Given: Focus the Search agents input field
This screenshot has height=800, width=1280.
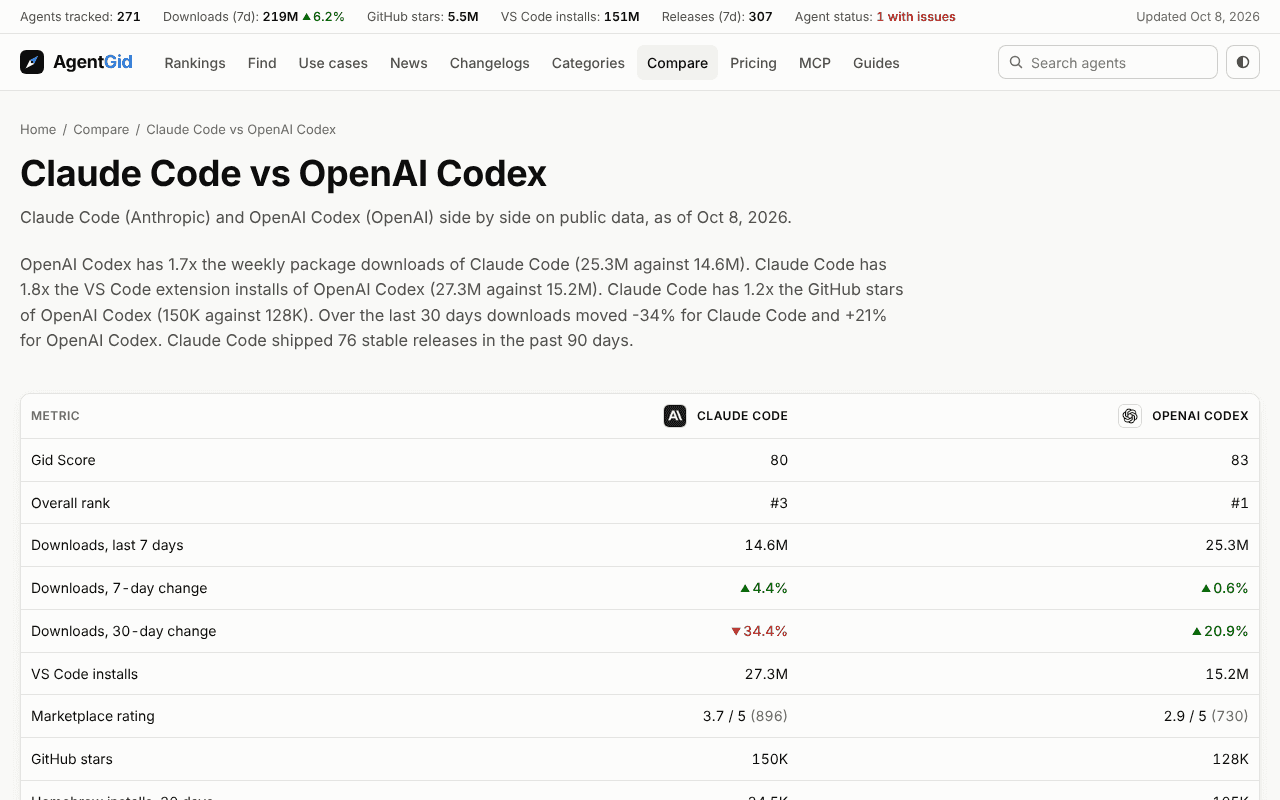Looking at the screenshot, I should click(1108, 62).
